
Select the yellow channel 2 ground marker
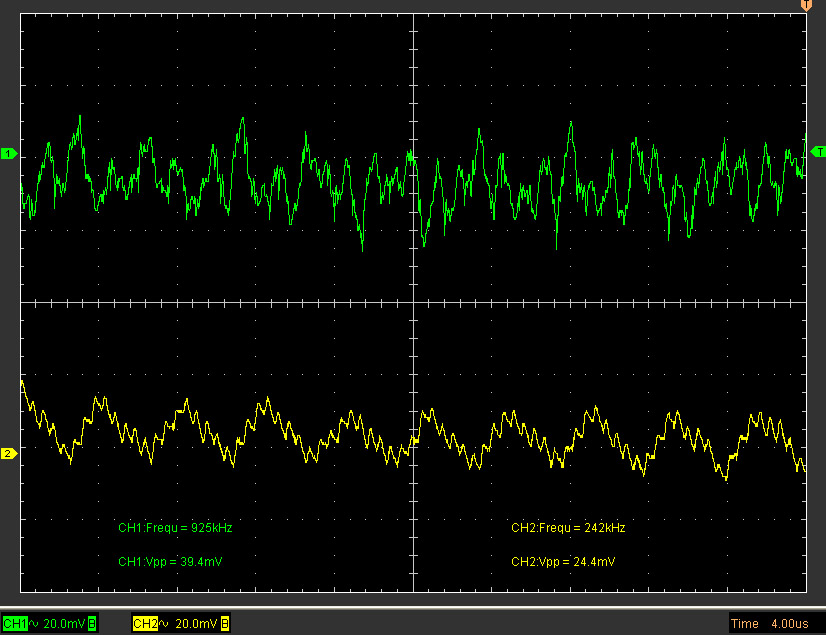9,453
